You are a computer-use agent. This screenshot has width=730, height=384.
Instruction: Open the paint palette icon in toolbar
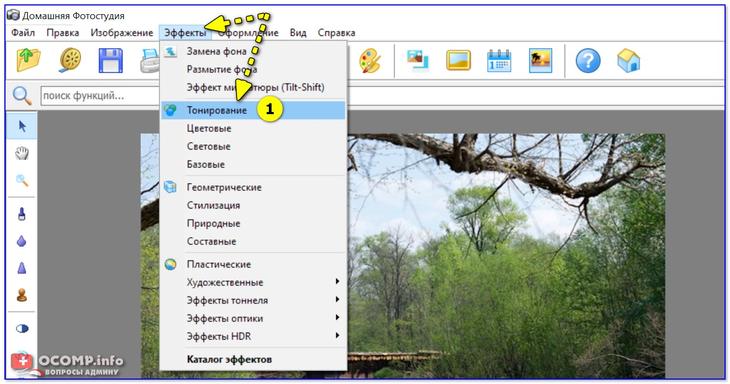click(x=371, y=61)
